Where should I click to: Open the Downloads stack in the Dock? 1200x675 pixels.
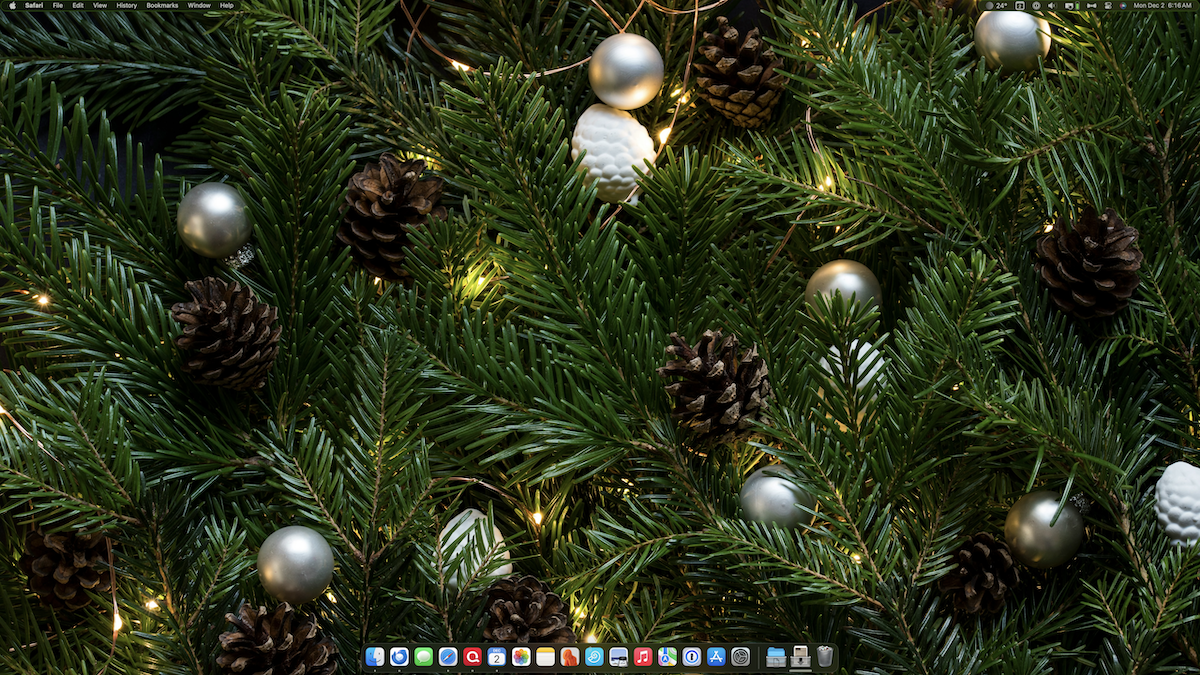coord(800,657)
